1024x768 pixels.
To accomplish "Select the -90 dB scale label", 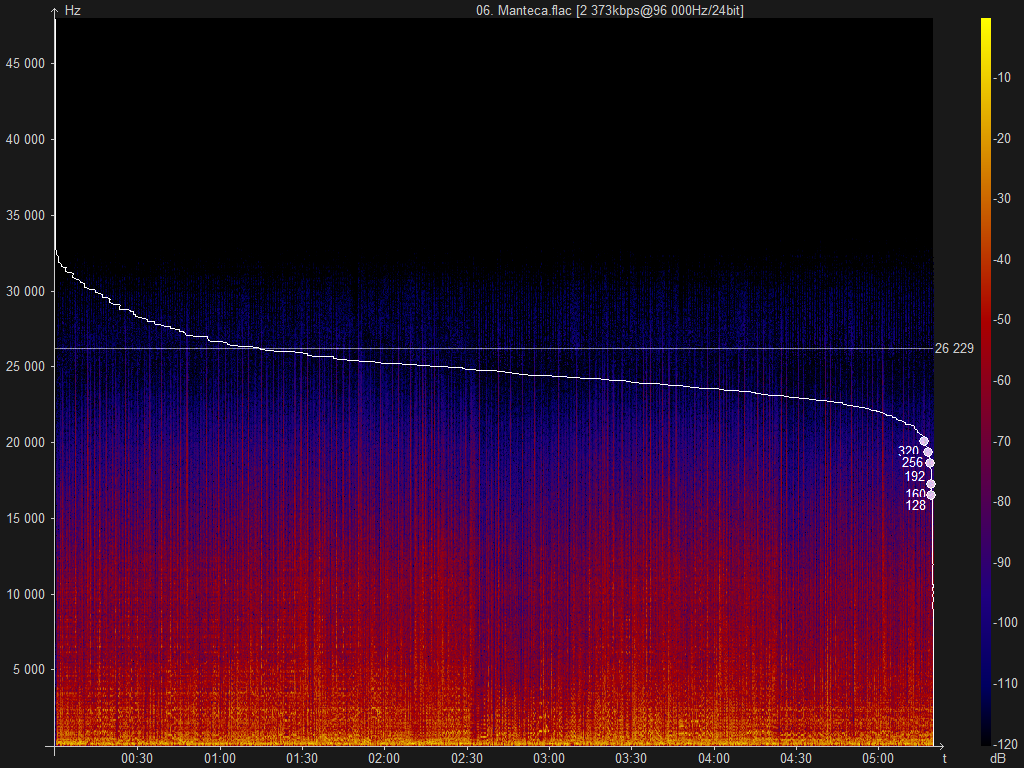I will [x=1002, y=562].
